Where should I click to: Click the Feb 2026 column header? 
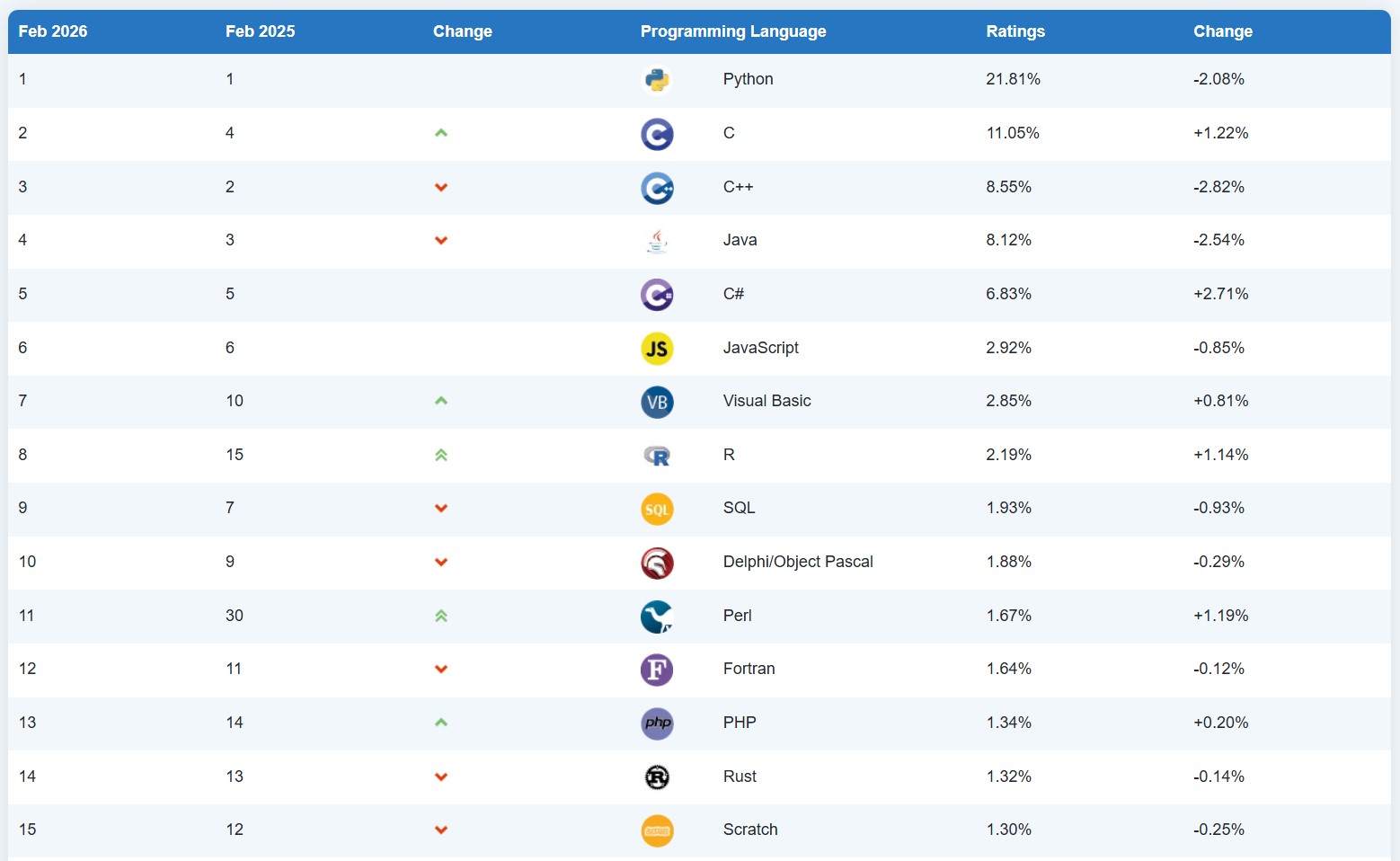(x=53, y=31)
